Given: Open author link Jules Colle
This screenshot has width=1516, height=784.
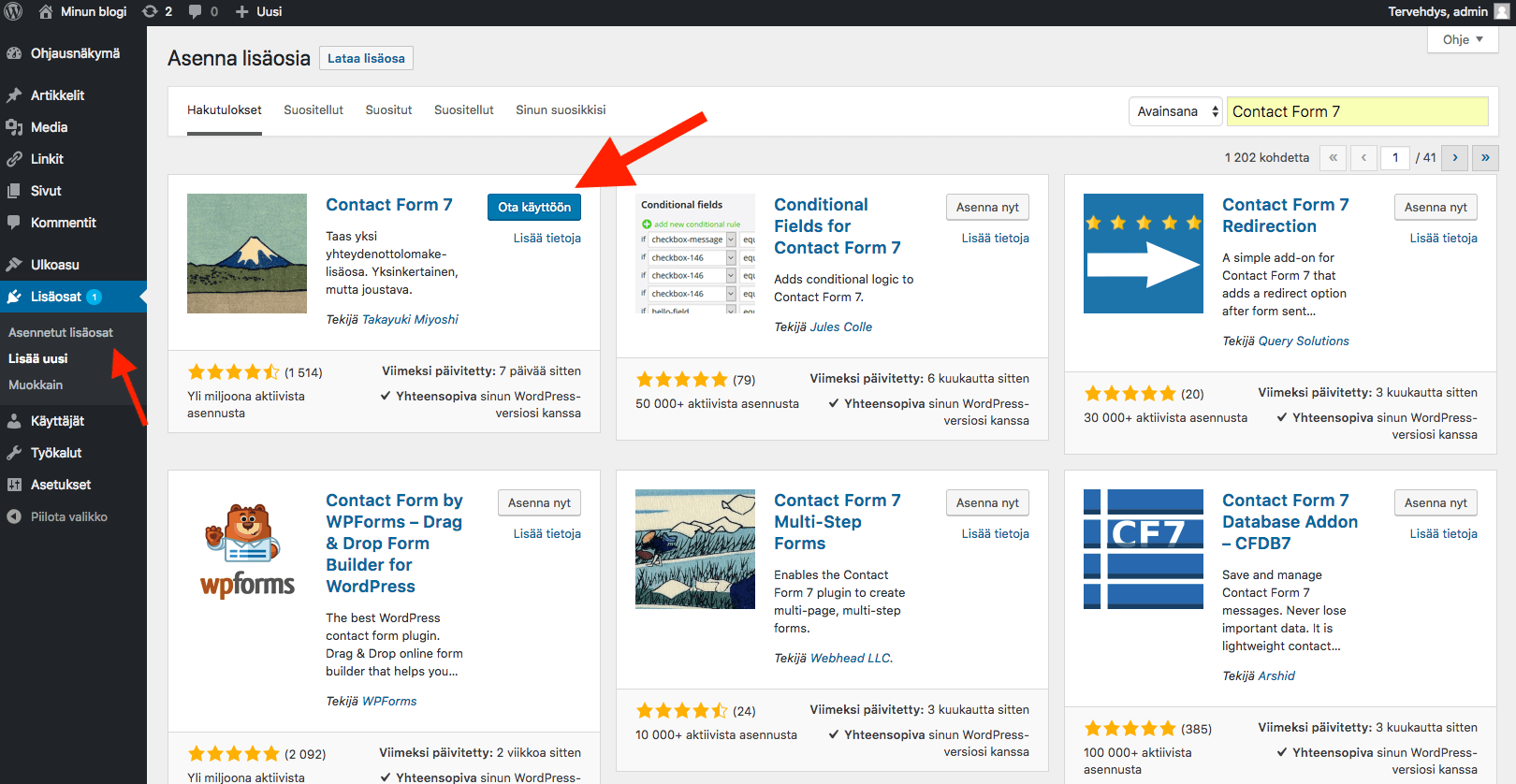Looking at the screenshot, I should (x=841, y=327).
